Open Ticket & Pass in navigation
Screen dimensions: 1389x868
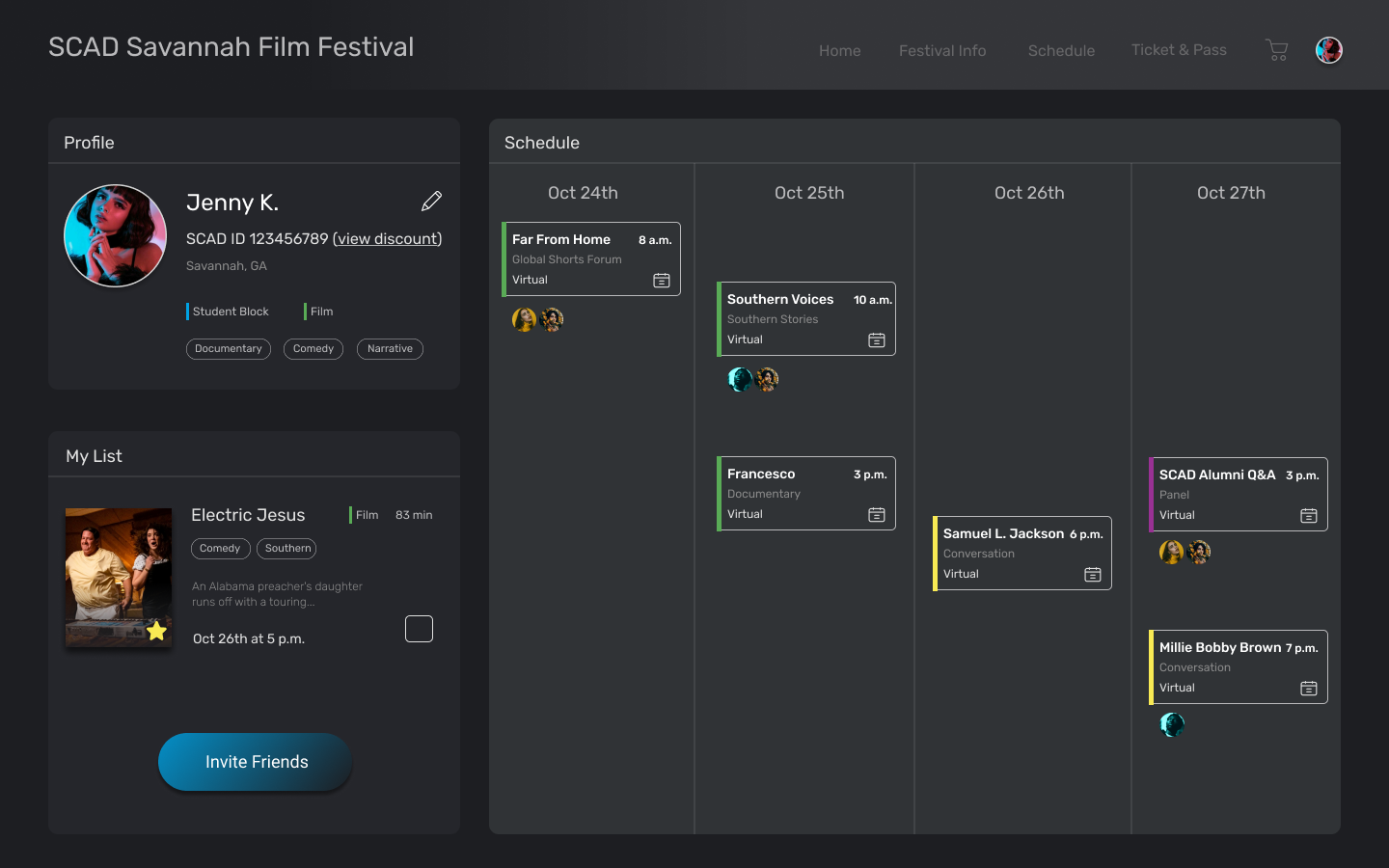click(1179, 50)
